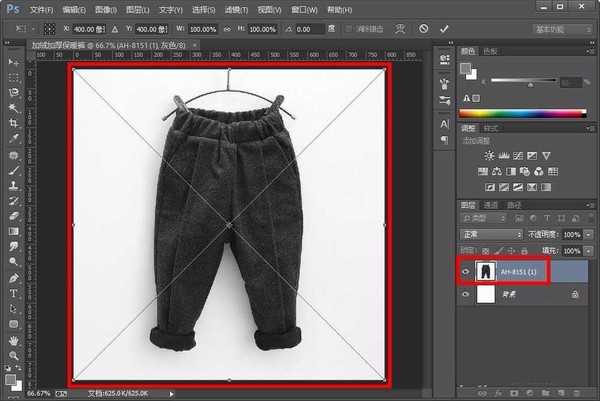Hide the AH-8151 (1) layer via its eye
Image resolution: width=600 pixels, height=401 pixels.
point(467,271)
